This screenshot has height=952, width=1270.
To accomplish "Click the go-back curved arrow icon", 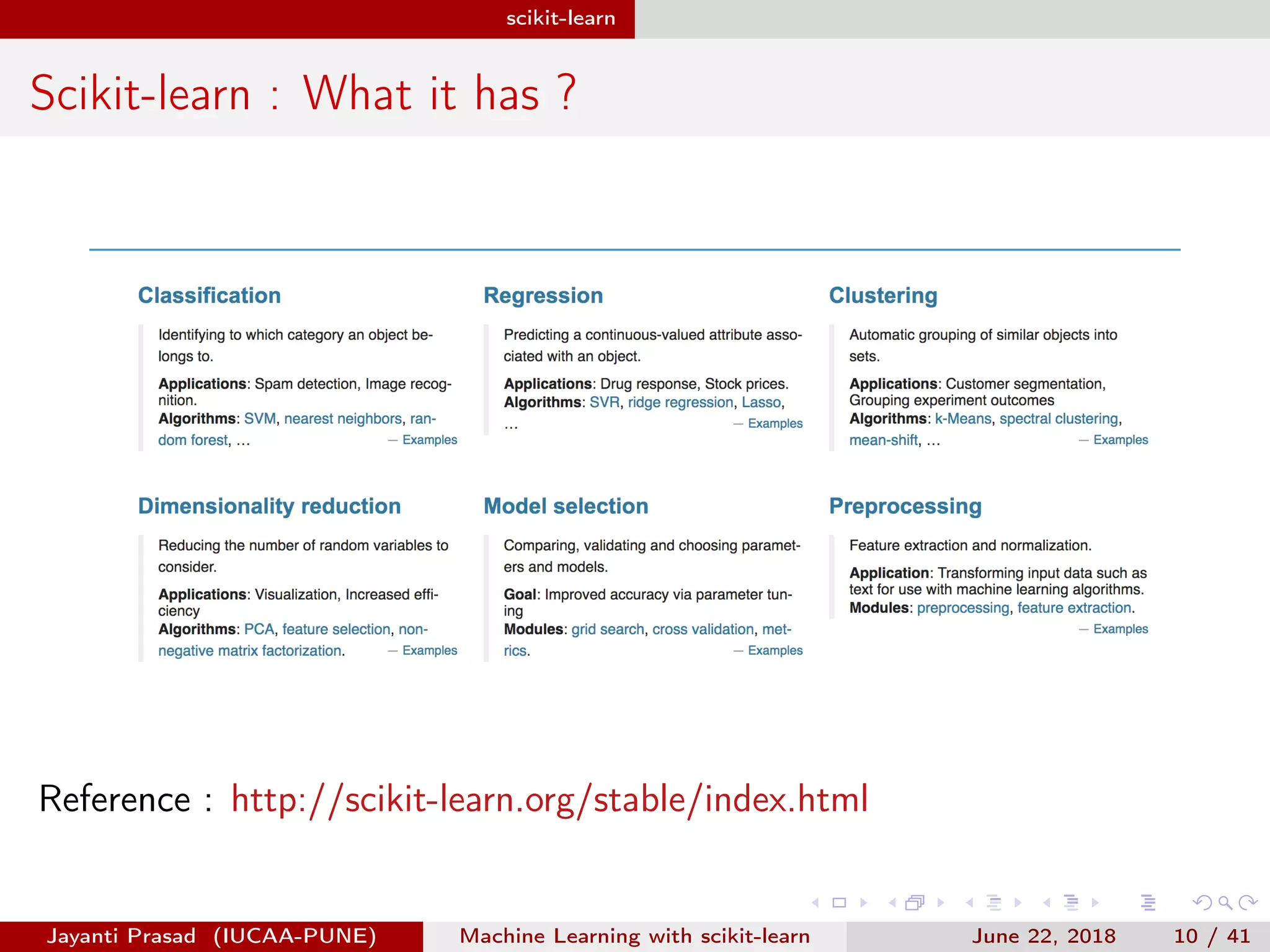I will tap(1202, 902).
